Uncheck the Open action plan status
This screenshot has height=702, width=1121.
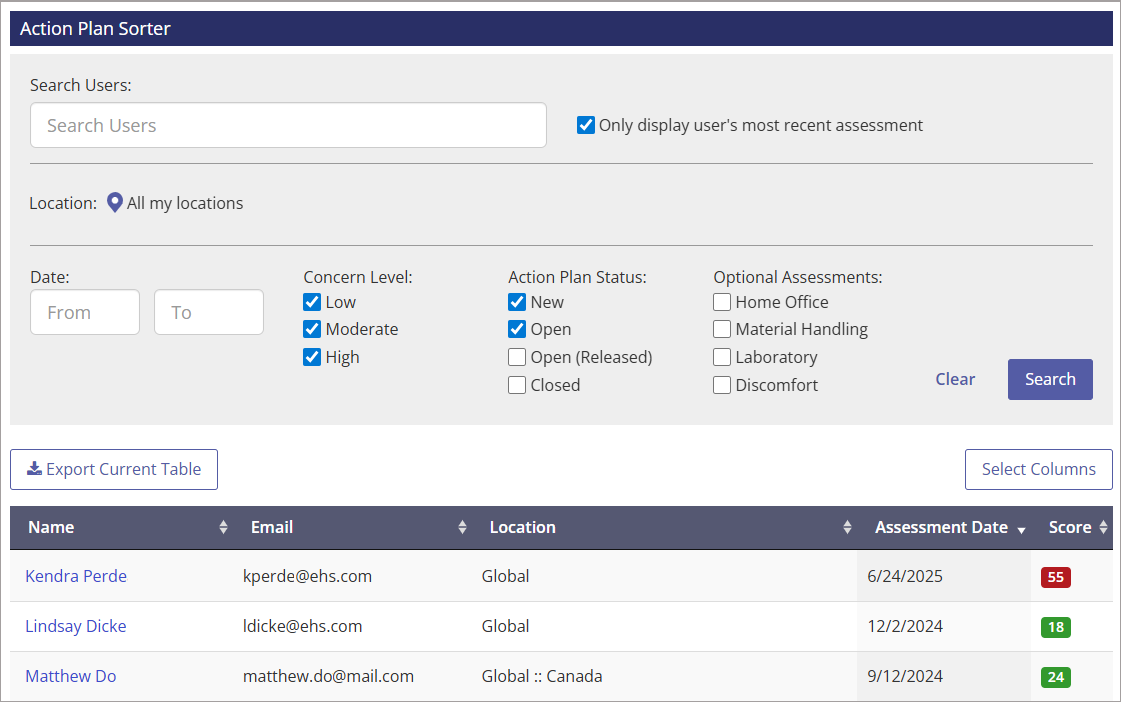[517, 329]
